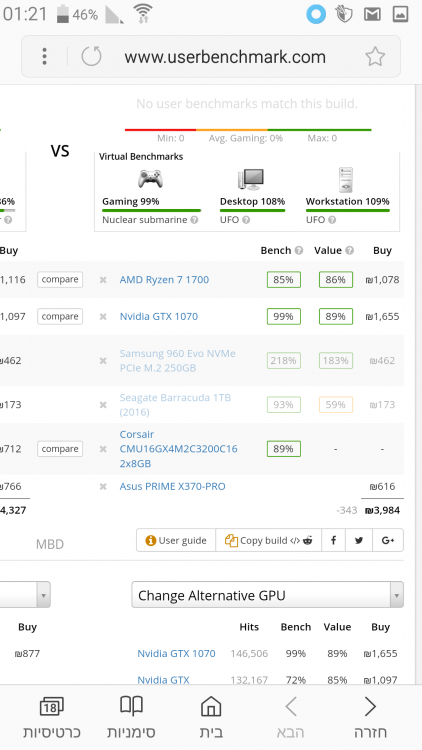Click help icon beside Value header
Screen dimensions: 422x750
[x=349, y=250]
